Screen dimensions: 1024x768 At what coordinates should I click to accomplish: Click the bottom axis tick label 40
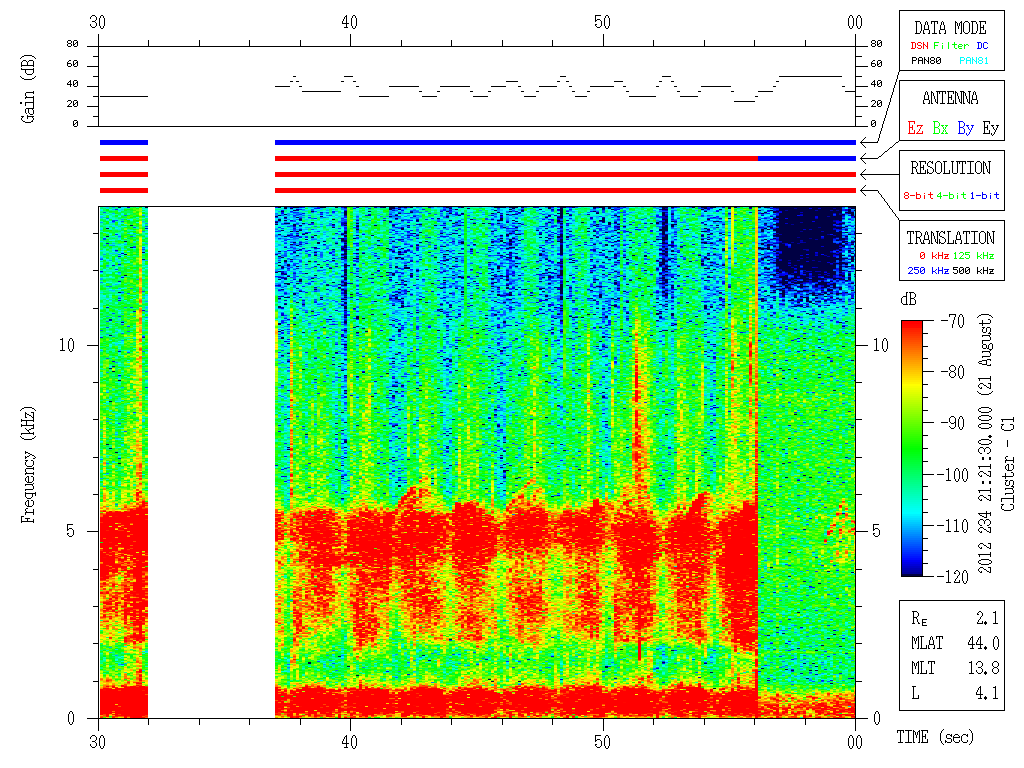(x=349, y=742)
